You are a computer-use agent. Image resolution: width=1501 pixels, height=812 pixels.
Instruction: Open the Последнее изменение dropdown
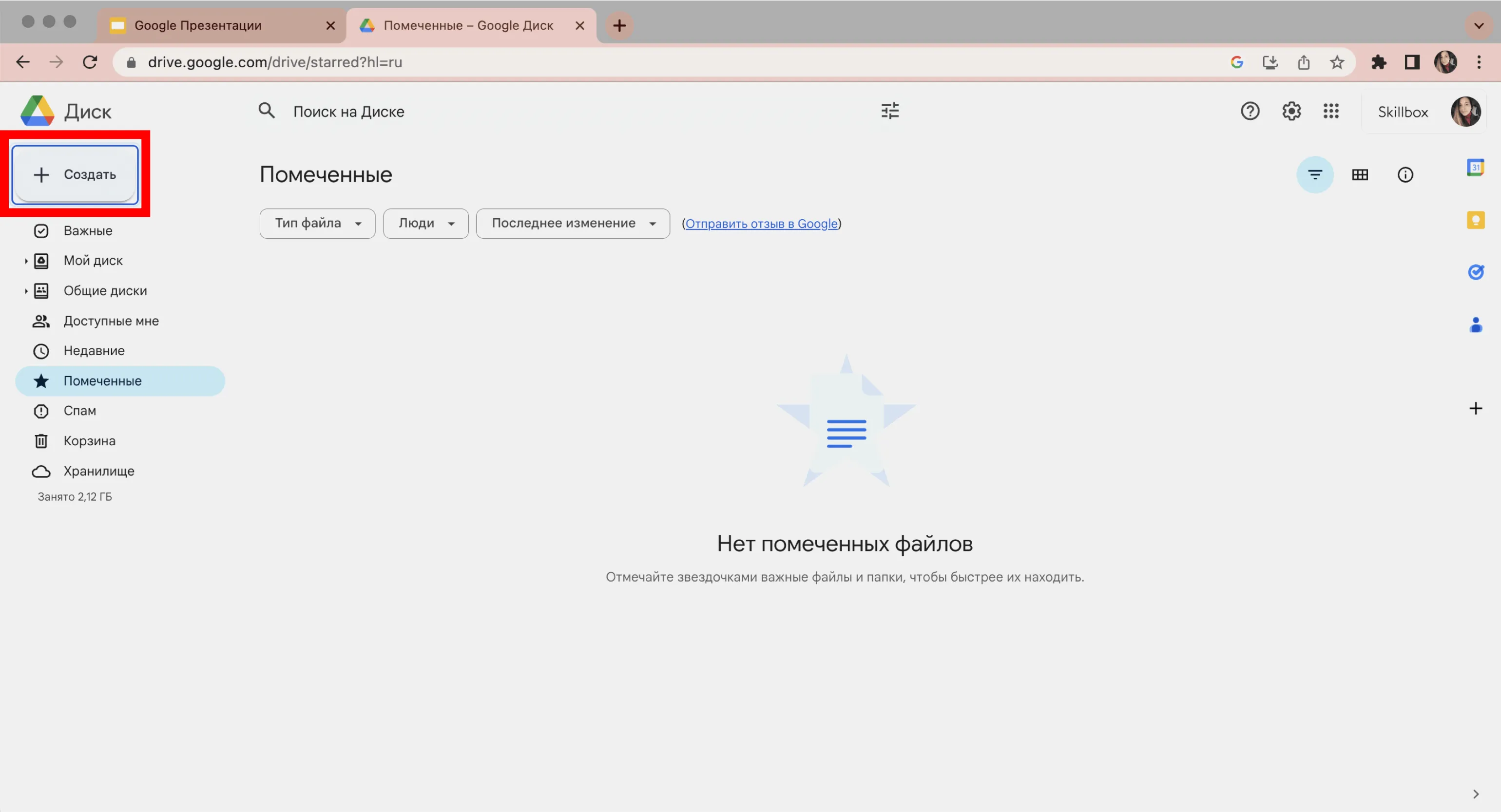point(572,224)
